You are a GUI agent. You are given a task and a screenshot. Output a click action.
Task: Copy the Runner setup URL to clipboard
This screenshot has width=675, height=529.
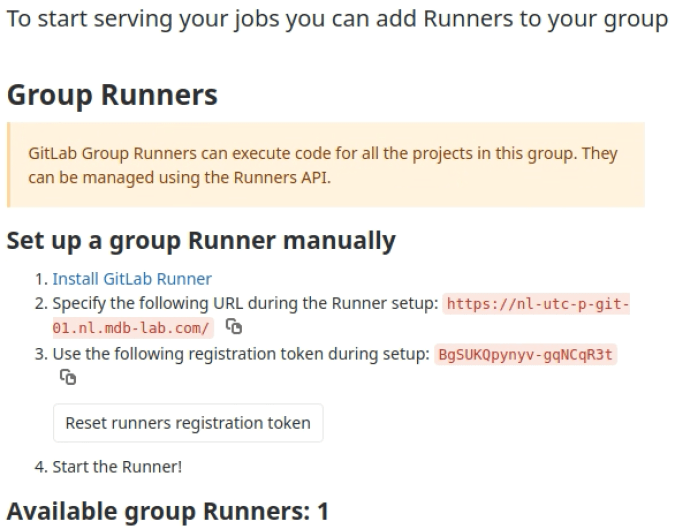[233, 326]
